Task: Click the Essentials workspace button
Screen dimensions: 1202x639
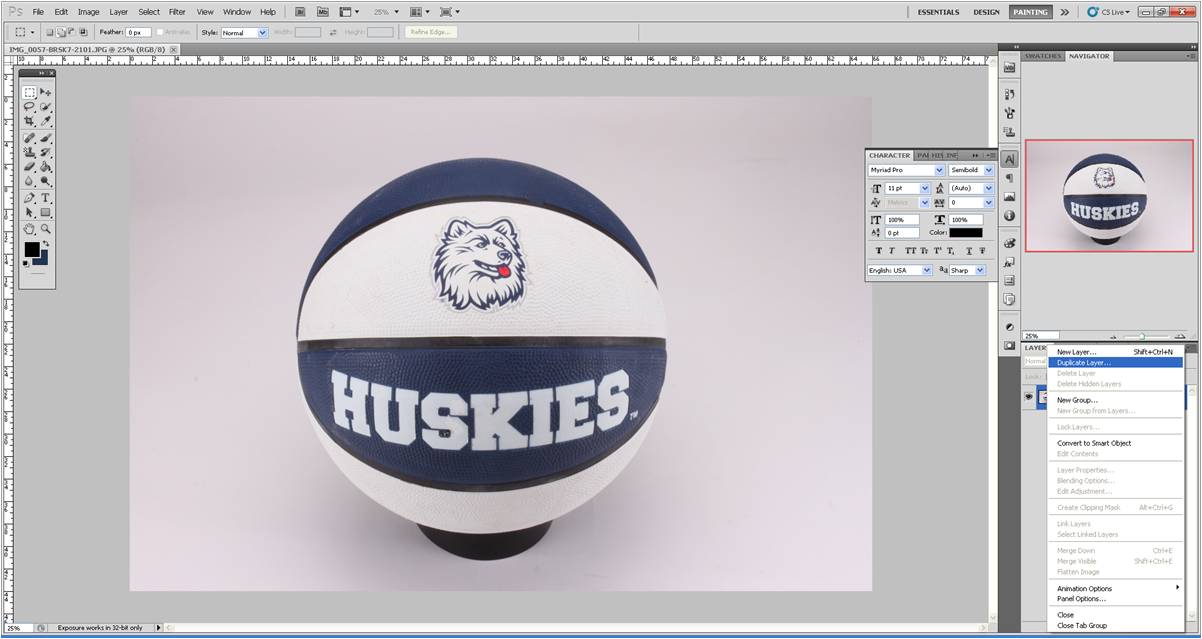Action: click(x=938, y=12)
